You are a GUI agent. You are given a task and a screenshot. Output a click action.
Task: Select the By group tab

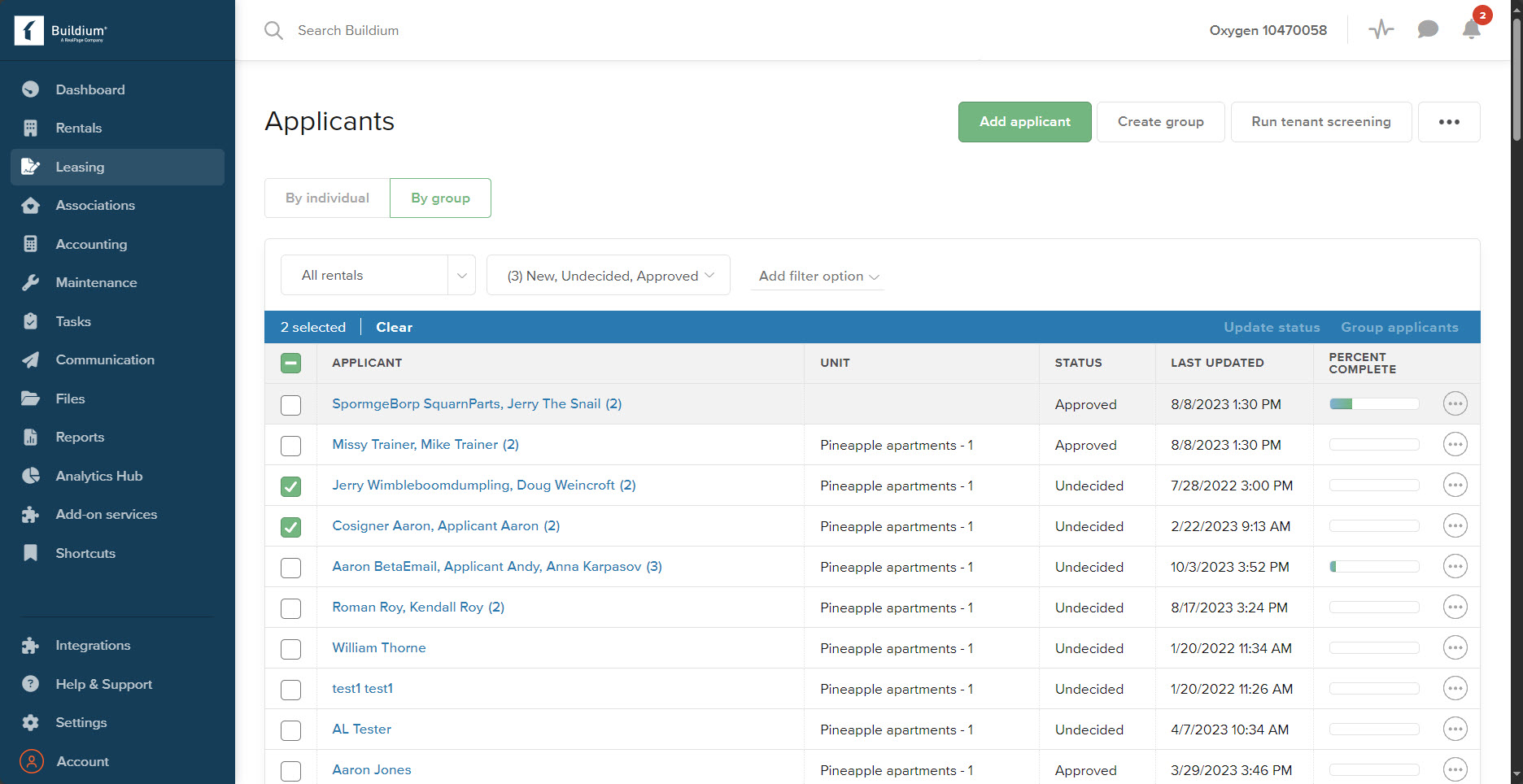pos(440,198)
